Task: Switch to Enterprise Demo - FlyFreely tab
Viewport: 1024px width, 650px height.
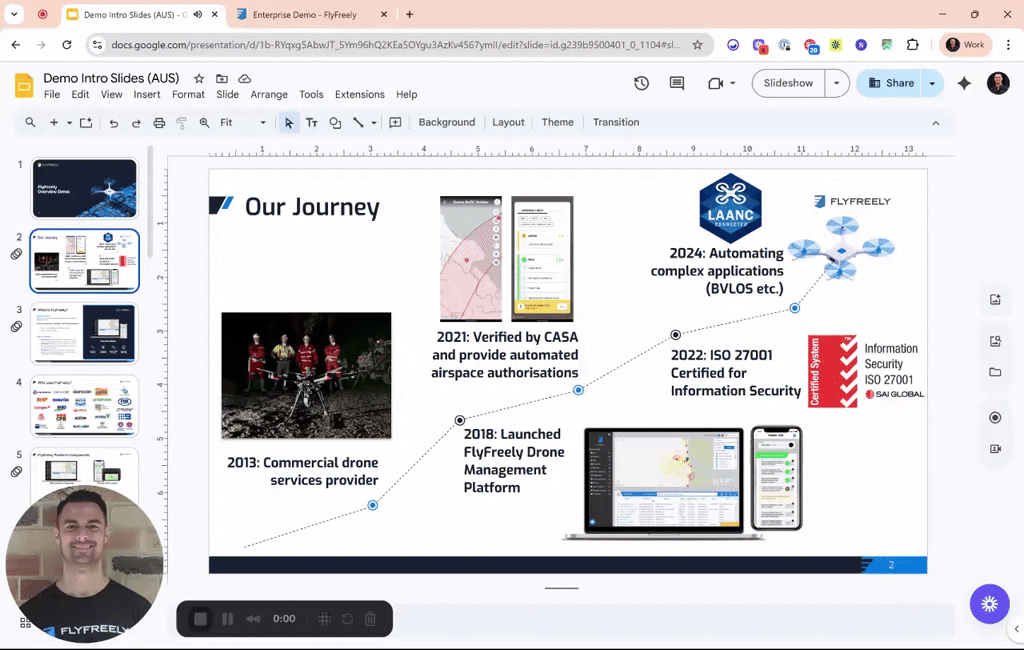Action: (304, 14)
